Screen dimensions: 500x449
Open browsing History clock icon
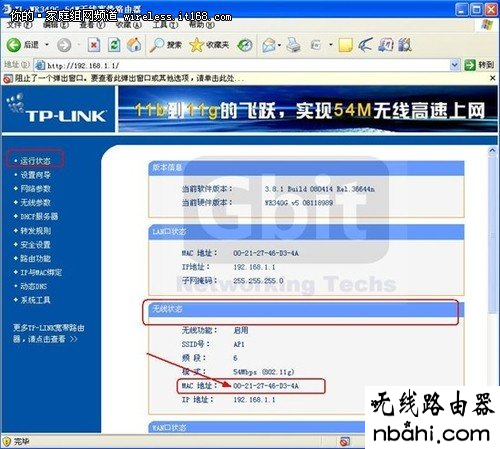245,45
